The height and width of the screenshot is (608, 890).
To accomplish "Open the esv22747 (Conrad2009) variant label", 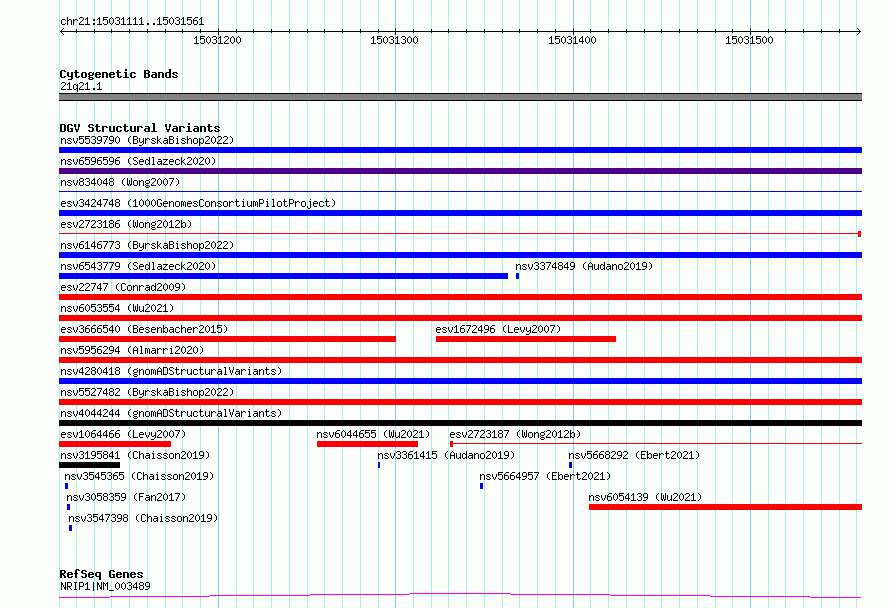I will (x=123, y=287).
